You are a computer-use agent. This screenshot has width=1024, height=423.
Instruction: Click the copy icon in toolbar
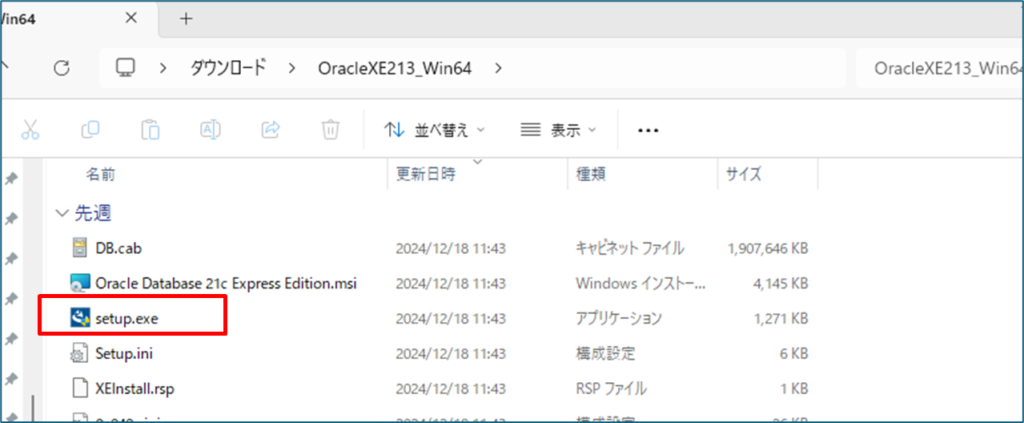point(90,130)
